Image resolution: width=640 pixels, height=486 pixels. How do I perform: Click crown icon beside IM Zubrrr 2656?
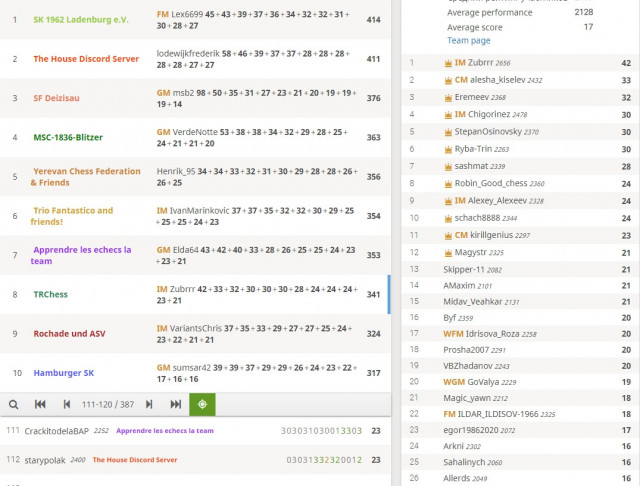pyautogui.click(x=448, y=63)
